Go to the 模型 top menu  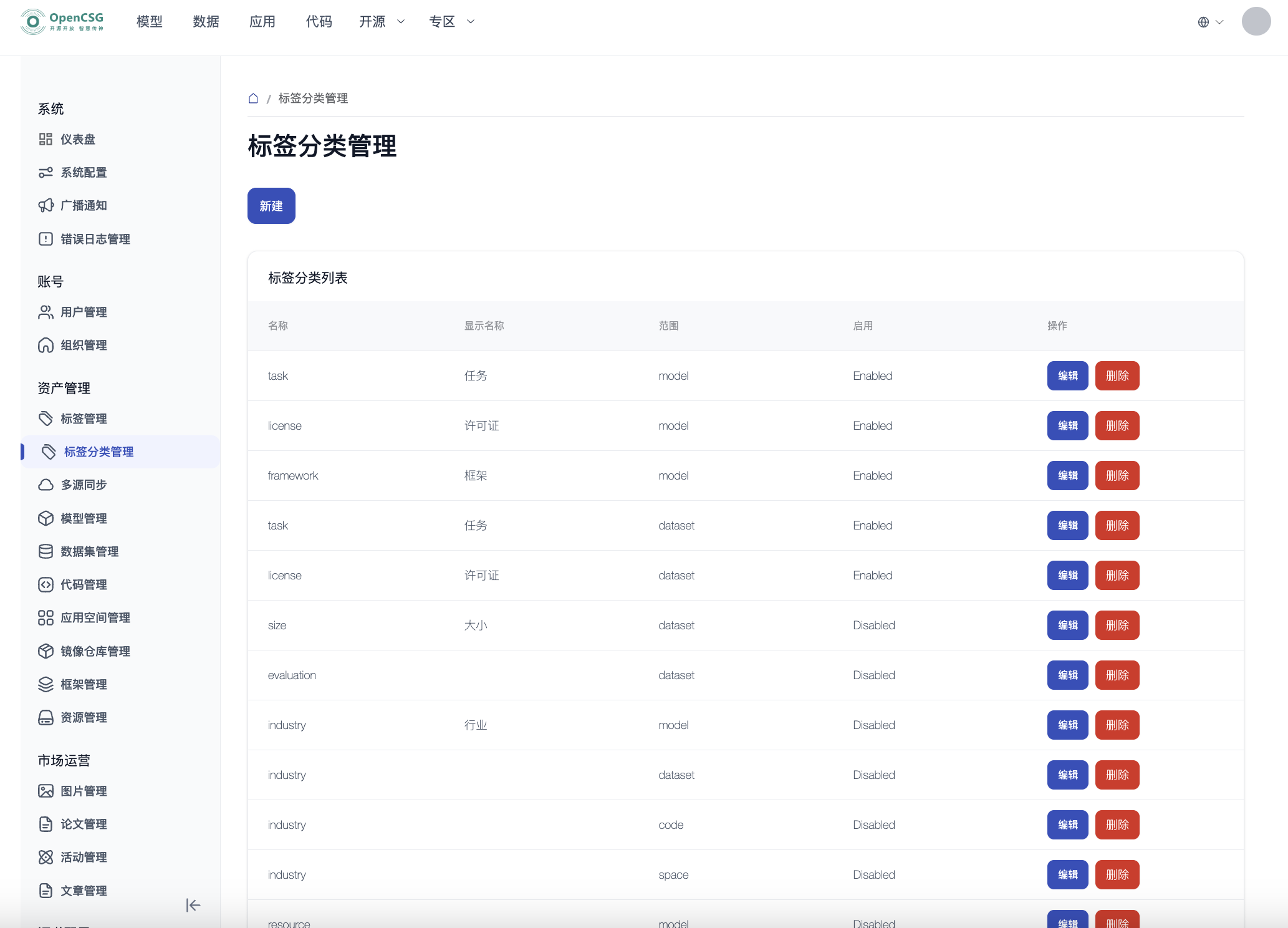pyautogui.click(x=150, y=22)
